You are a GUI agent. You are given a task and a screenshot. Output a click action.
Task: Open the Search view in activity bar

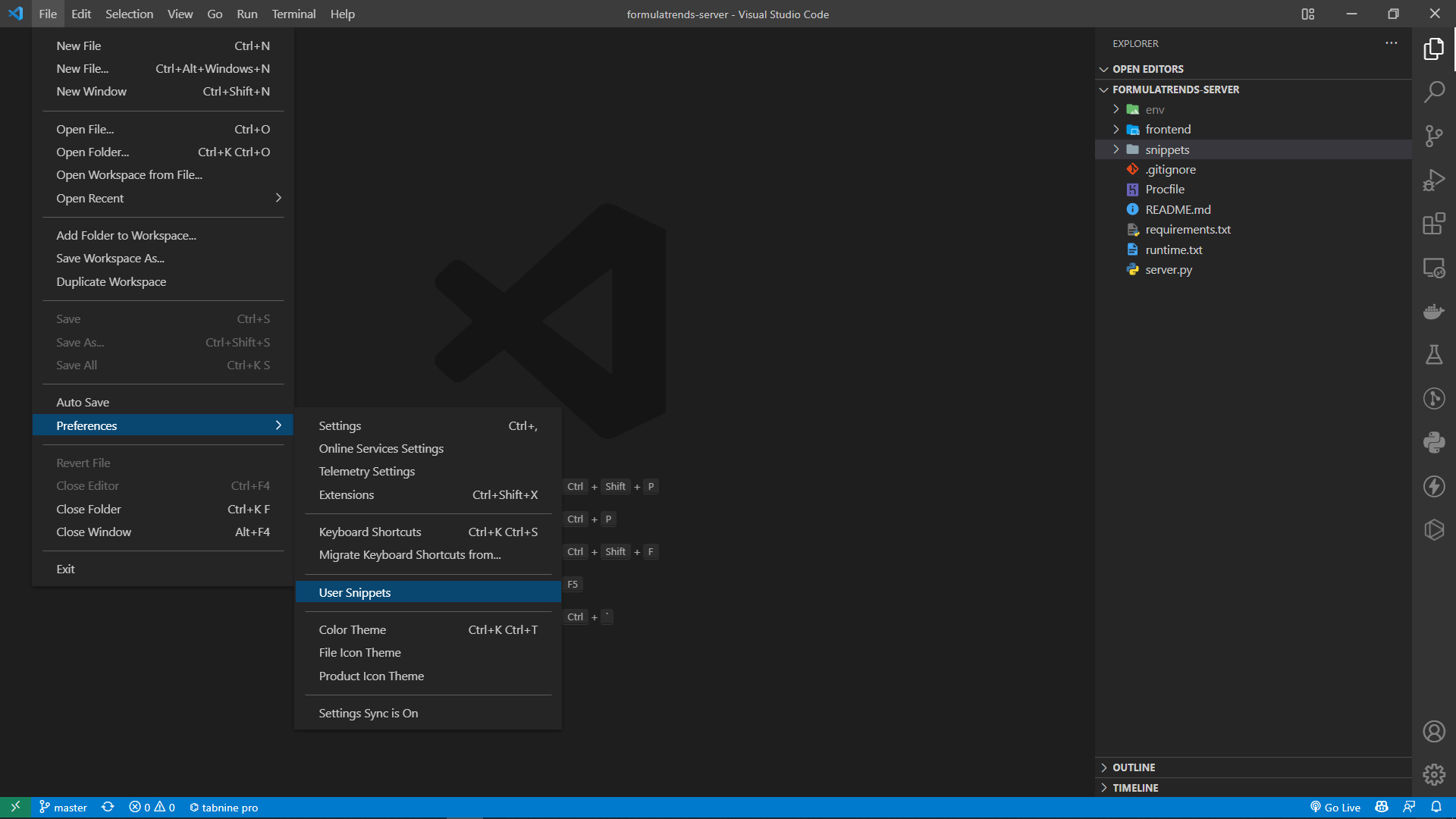[x=1433, y=93]
